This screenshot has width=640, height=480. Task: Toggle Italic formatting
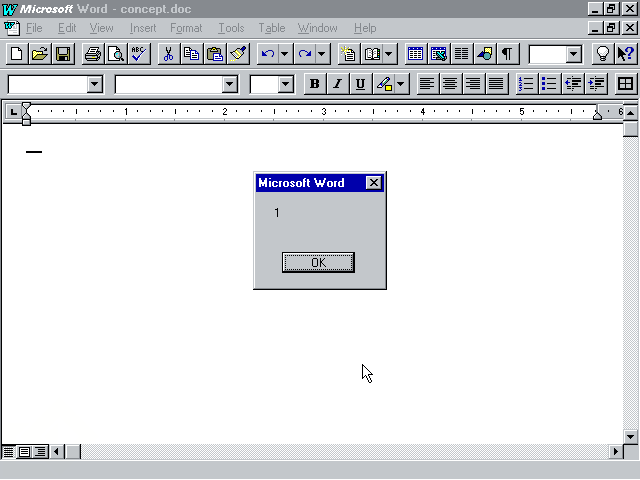coord(338,84)
